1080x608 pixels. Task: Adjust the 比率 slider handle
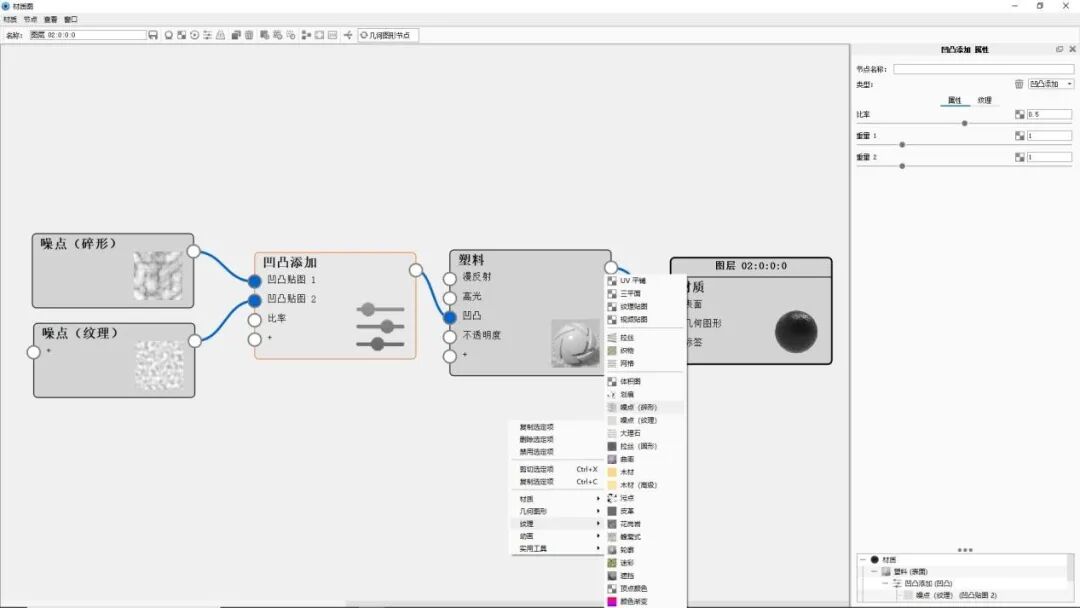[x=964, y=123]
